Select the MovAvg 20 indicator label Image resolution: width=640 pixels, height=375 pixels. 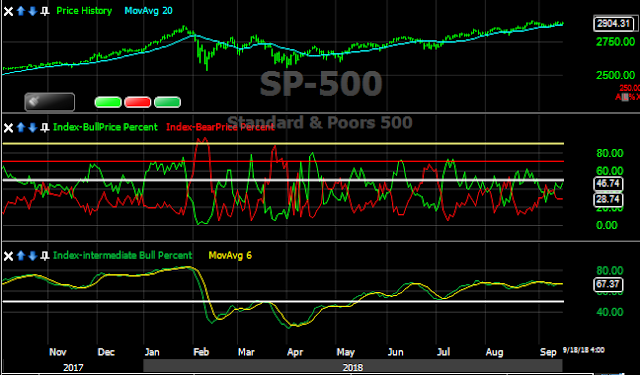tap(149, 11)
